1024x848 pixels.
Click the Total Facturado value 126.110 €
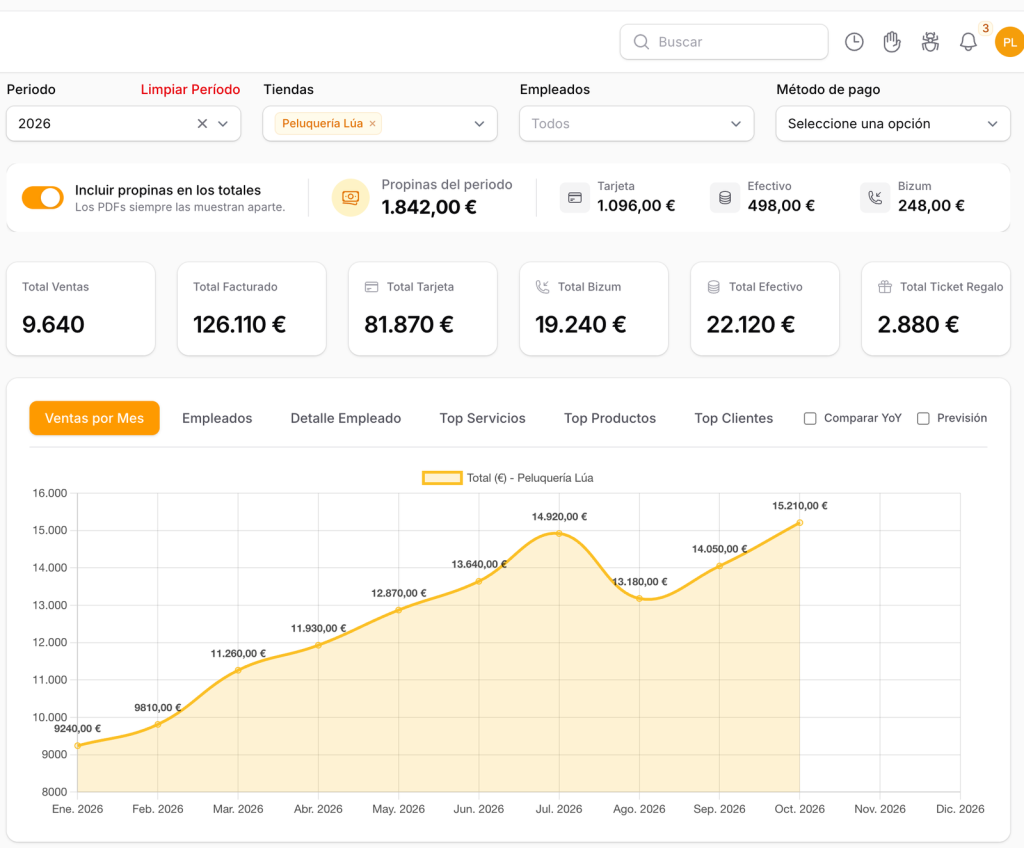click(240, 324)
